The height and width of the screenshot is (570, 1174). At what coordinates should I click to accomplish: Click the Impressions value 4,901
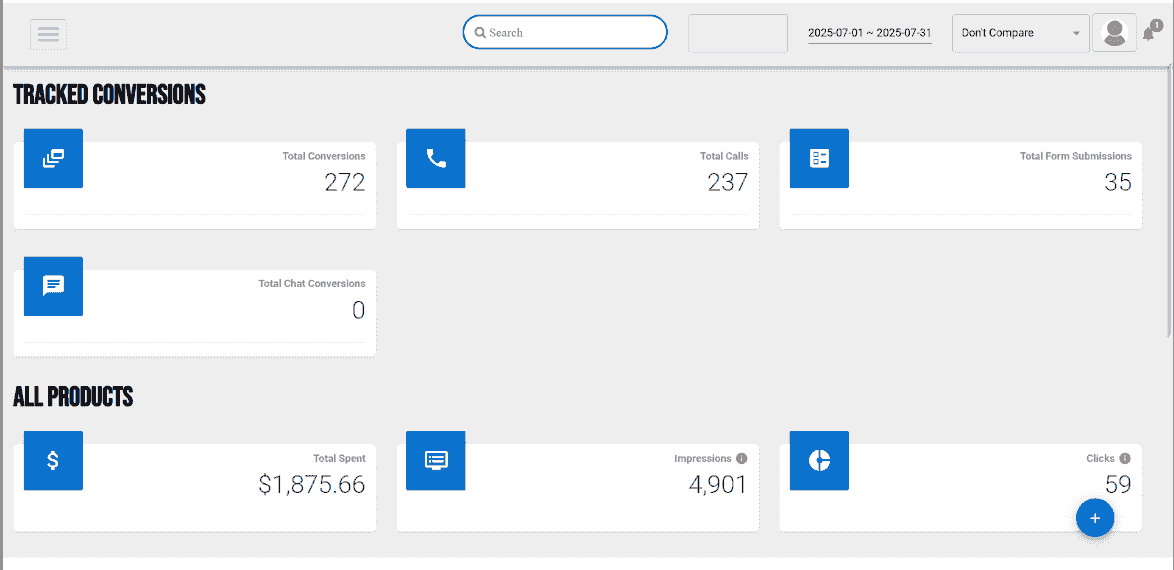tap(718, 485)
